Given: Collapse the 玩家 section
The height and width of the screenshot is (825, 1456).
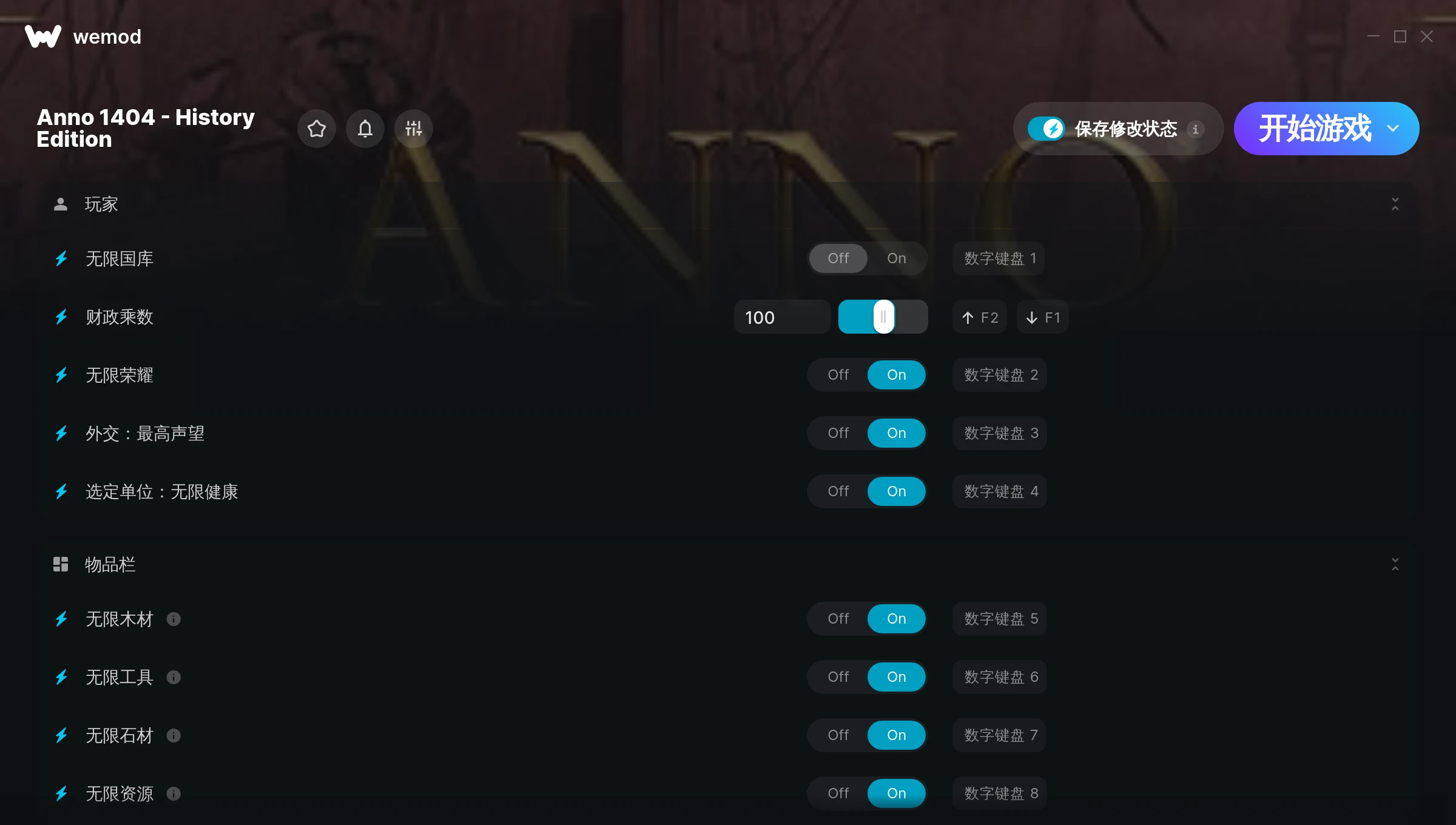Looking at the screenshot, I should pyautogui.click(x=1395, y=204).
